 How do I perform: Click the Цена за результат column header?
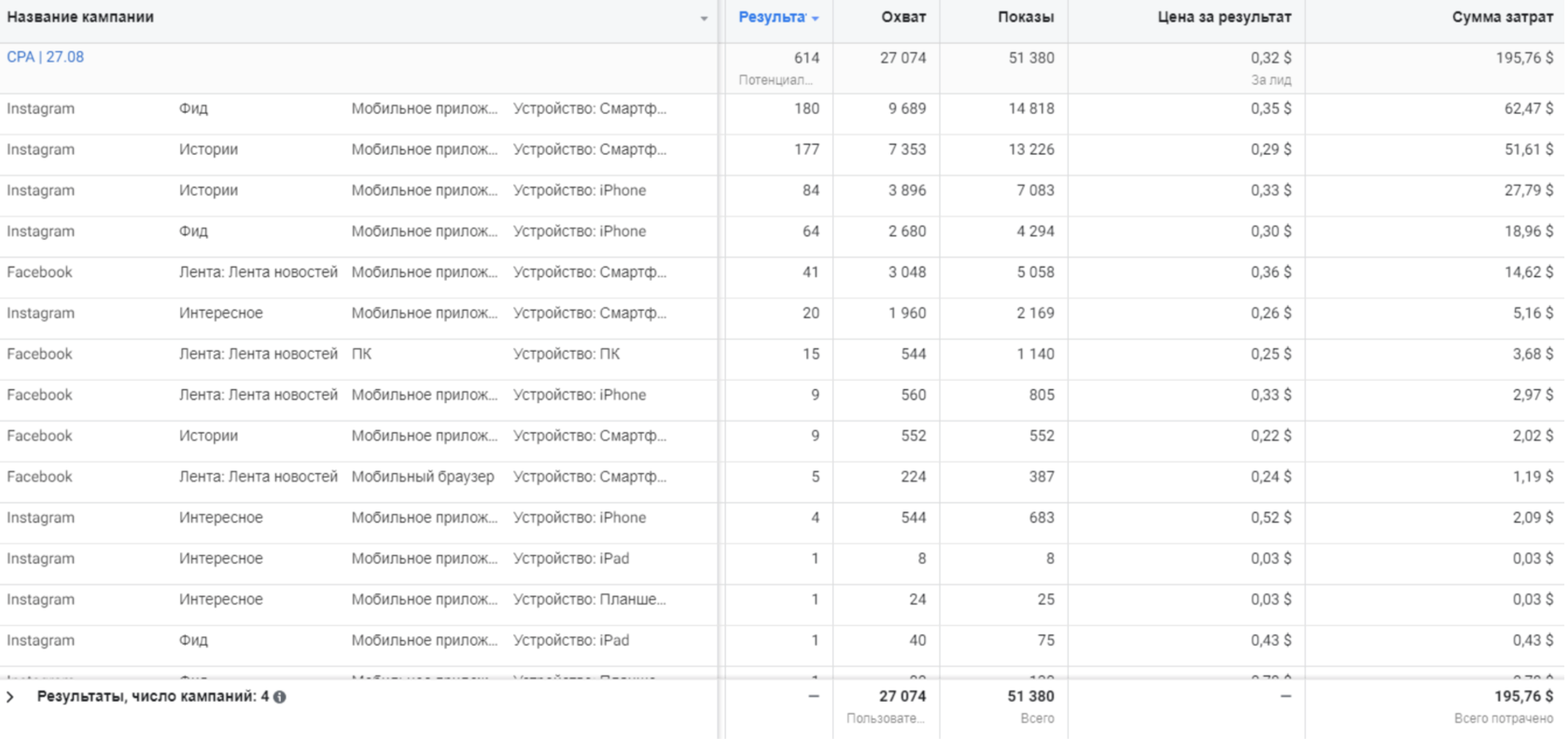click(1225, 17)
